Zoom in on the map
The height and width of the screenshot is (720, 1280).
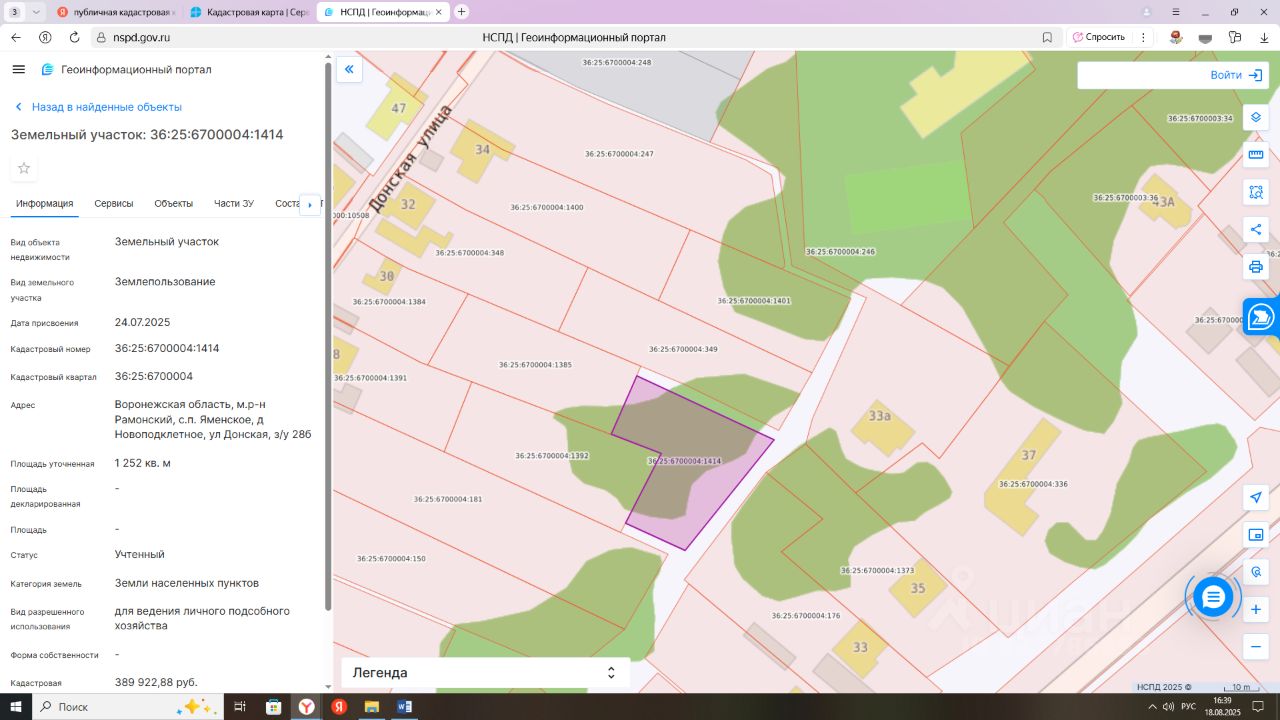pyautogui.click(x=1256, y=609)
